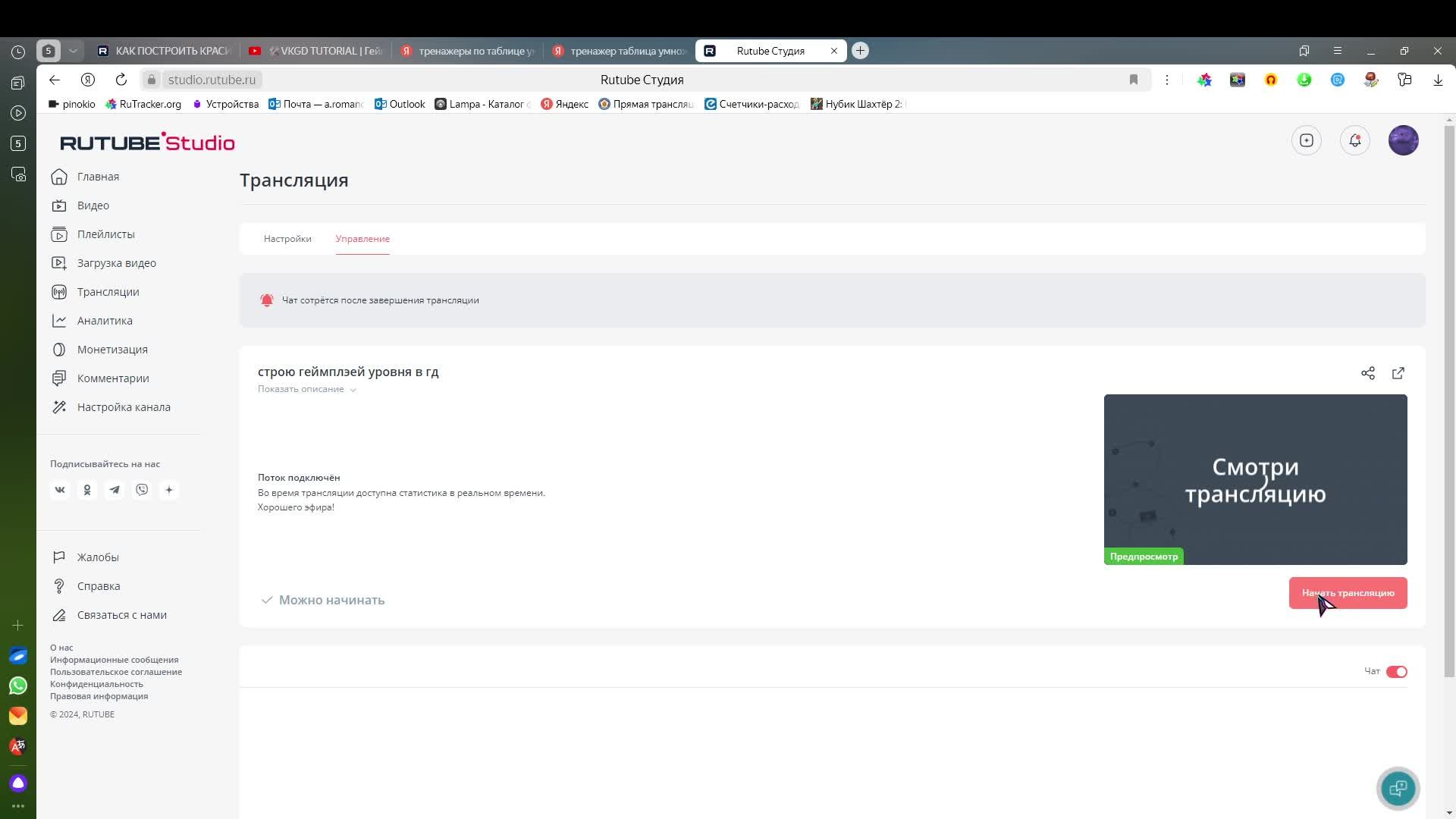Click the Трансляции sidebar icon
Image resolution: width=1456 pixels, height=819 pixels.
click(x=58, y=292)
